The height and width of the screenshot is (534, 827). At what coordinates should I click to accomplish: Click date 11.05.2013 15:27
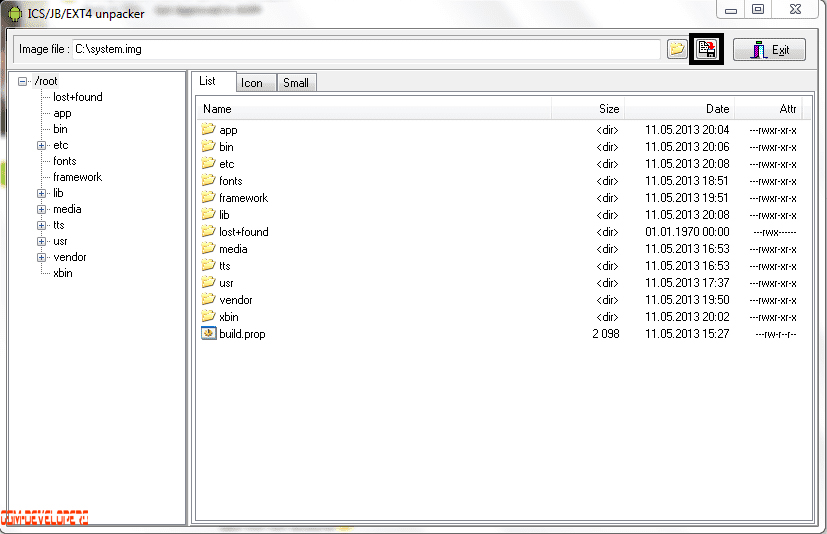687,334
